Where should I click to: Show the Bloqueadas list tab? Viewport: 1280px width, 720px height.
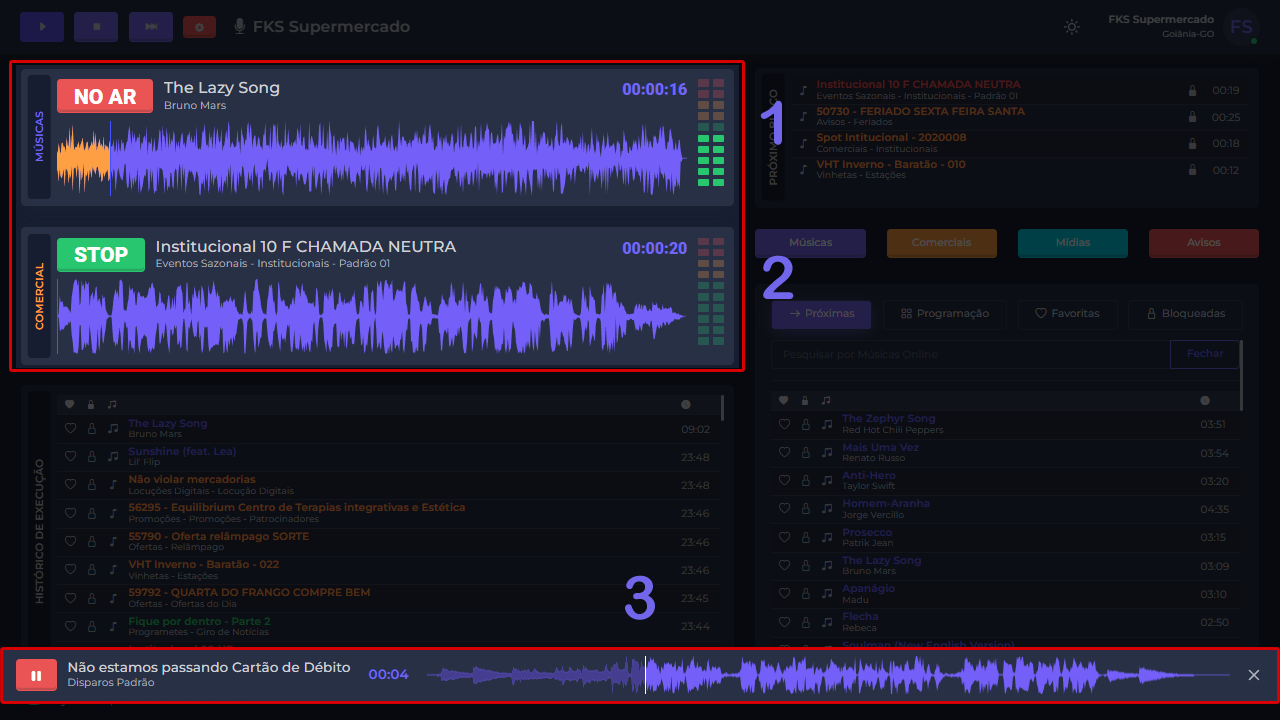(1185, 314)
